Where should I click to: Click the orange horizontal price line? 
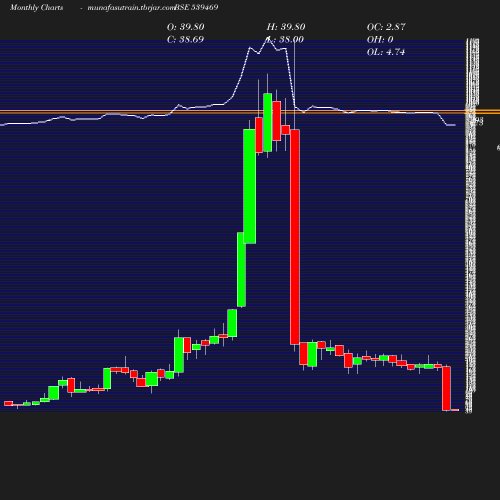pos(250,112)
